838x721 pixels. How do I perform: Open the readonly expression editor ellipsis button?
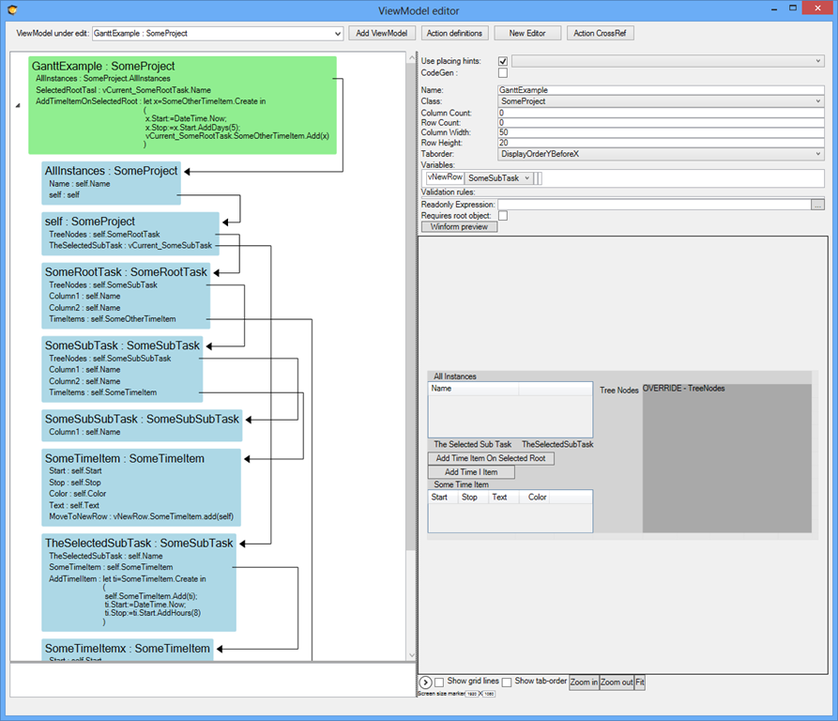point(817,205)
